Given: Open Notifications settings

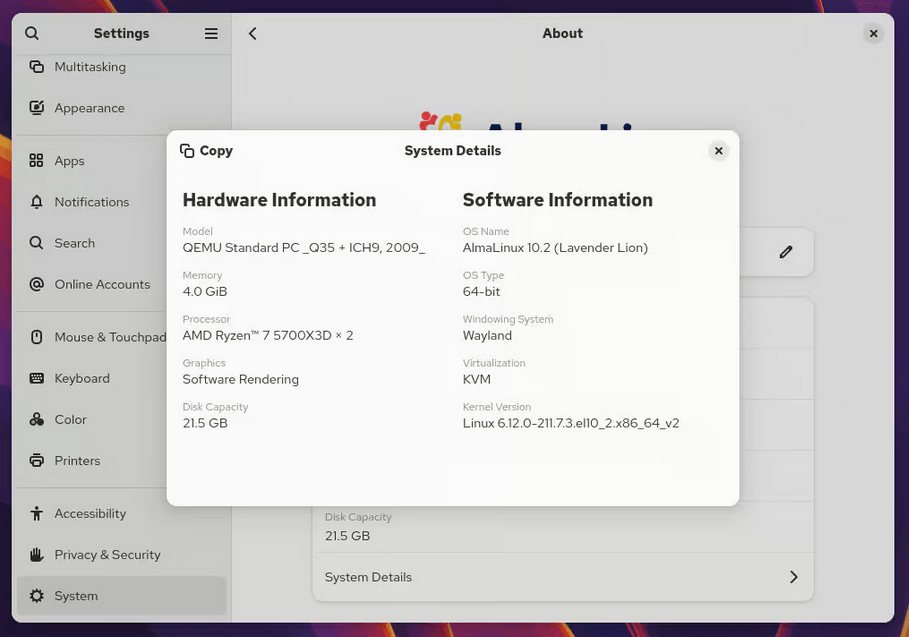Looking at the screenshot, I should 121,202.
